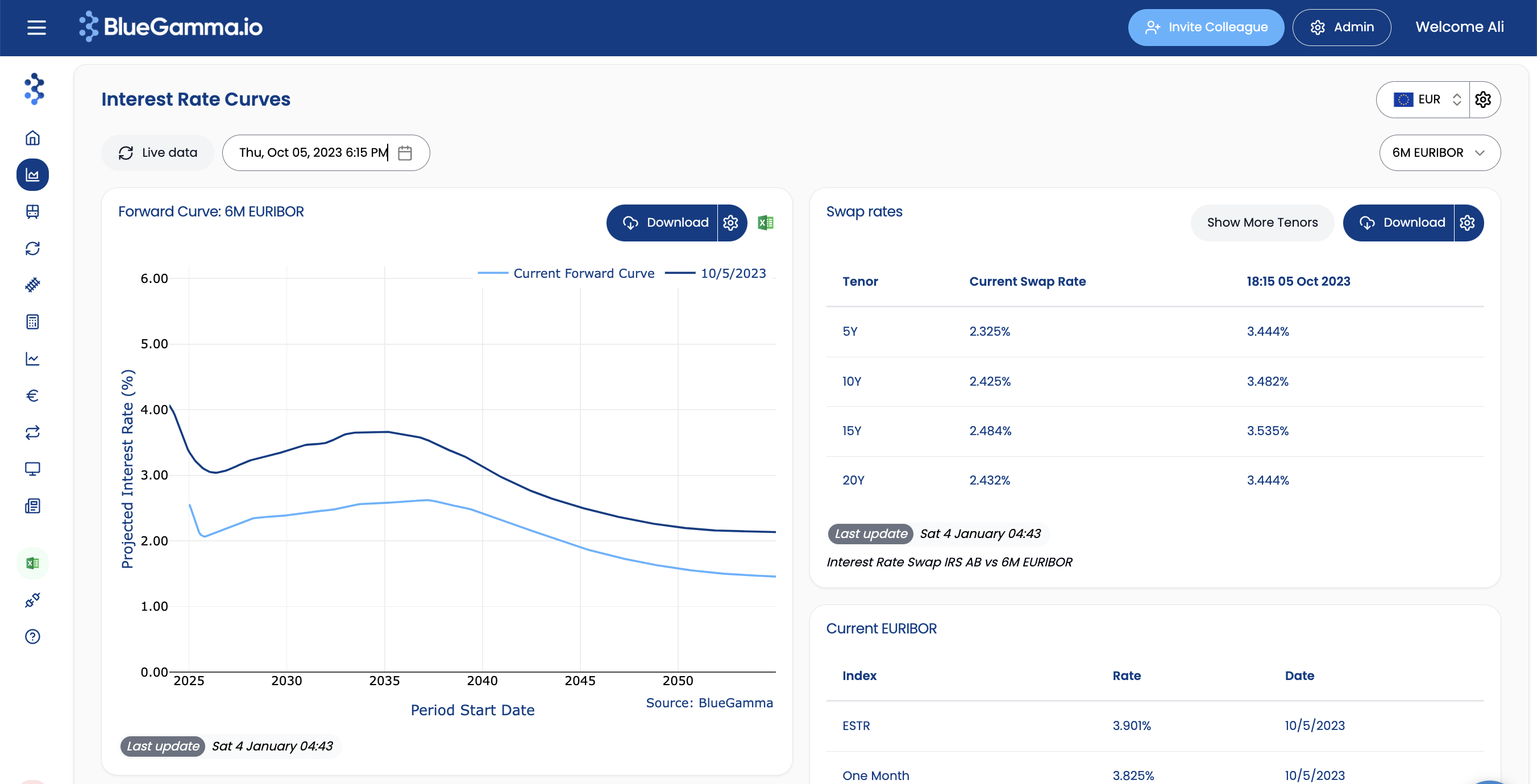Open the monitor screen sidebar icon
The width and height of the screenshot is (1537, 784).
33,469
